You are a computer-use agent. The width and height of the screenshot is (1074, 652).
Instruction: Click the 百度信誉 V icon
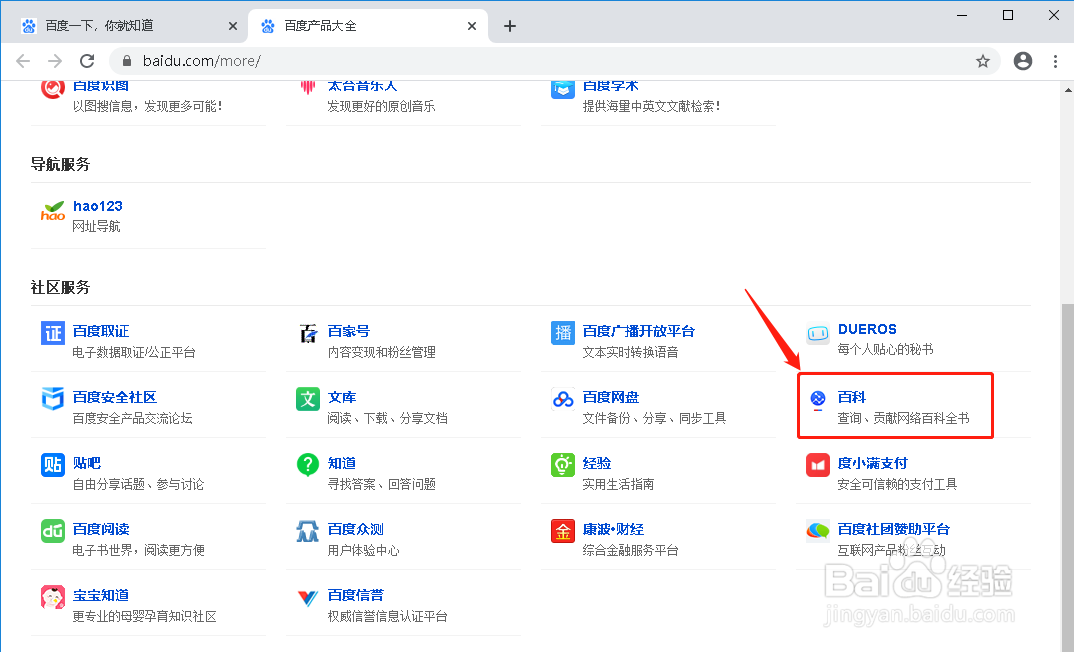(308, 598)
